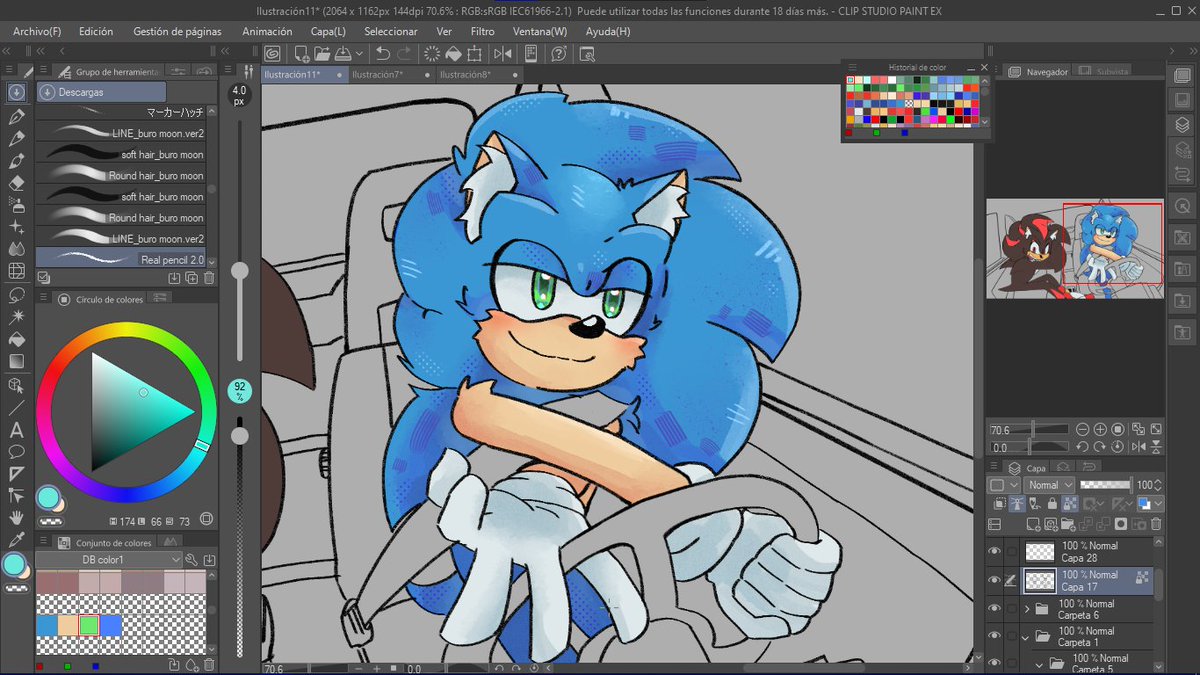
Task: Click the Fill bucket icon in command bar
Action: [453, 53]
